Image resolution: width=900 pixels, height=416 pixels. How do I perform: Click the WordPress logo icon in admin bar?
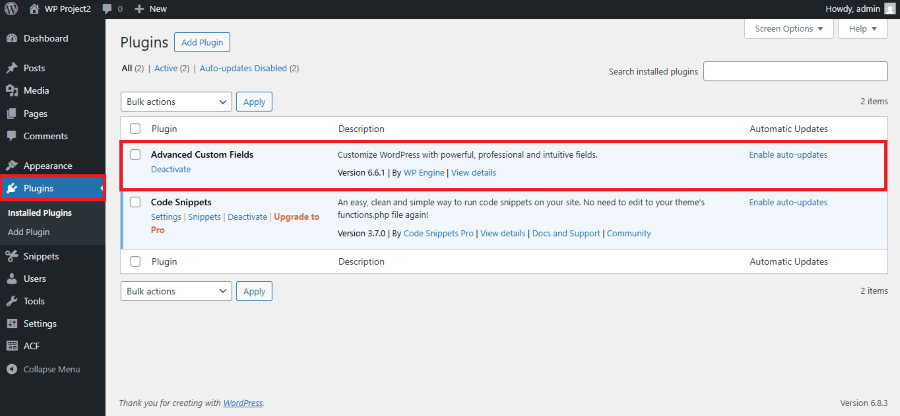click(12, 9)
